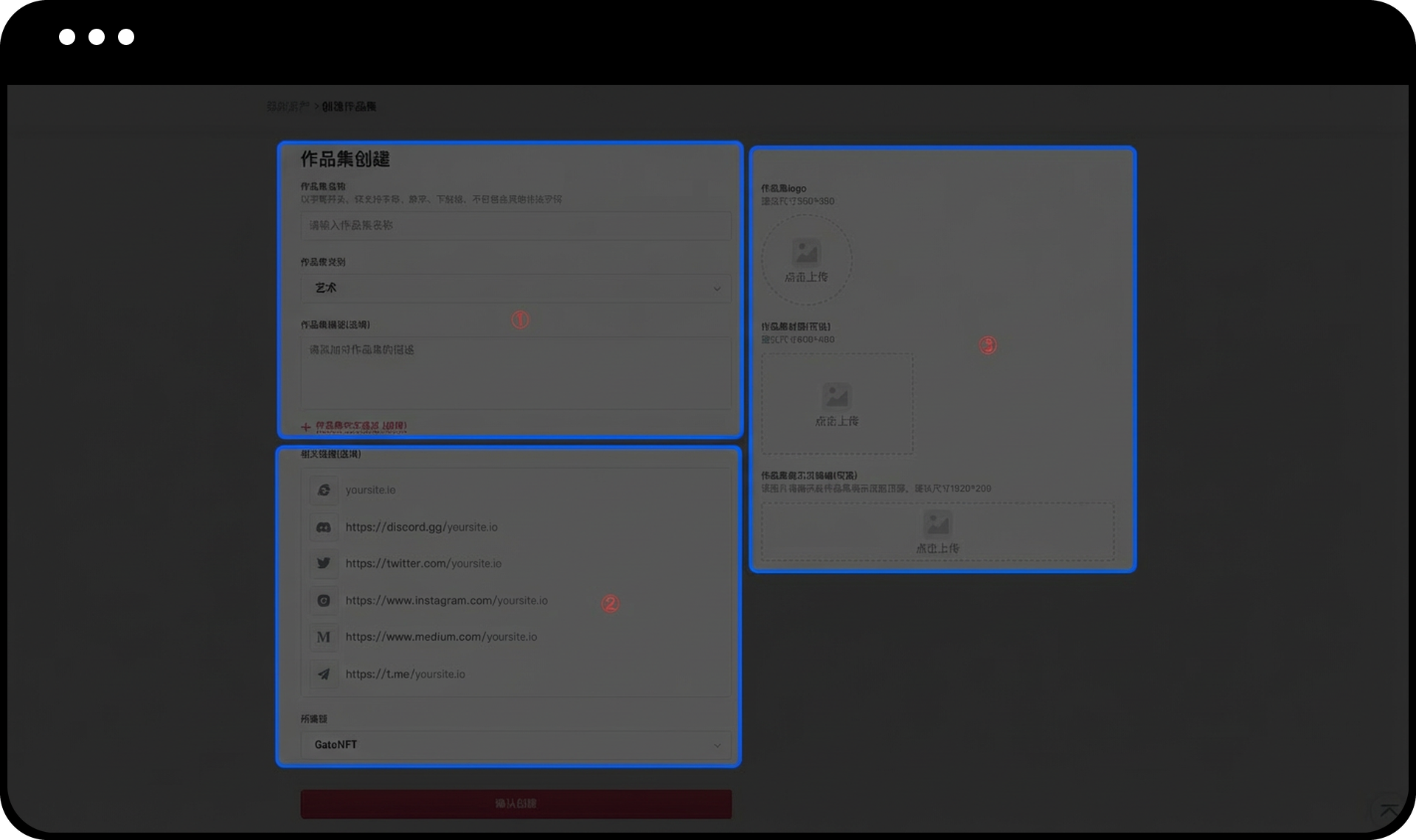
Task: Upload image in the circular logo placeholder
Action: (806, 260)
